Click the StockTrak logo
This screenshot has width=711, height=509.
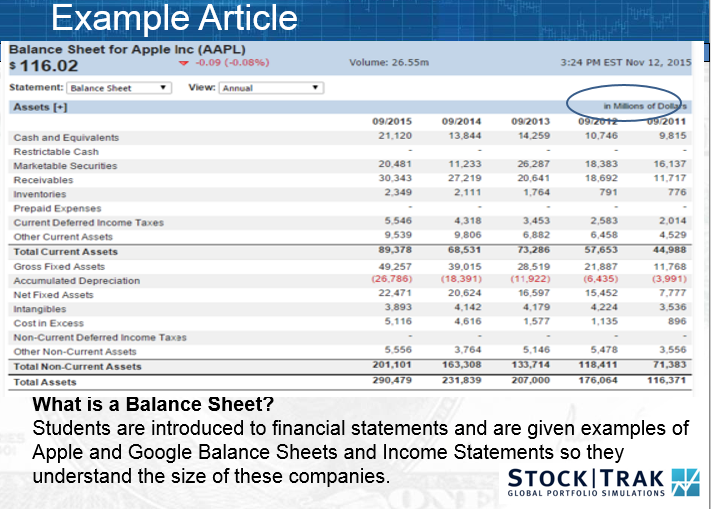[604, 483]
